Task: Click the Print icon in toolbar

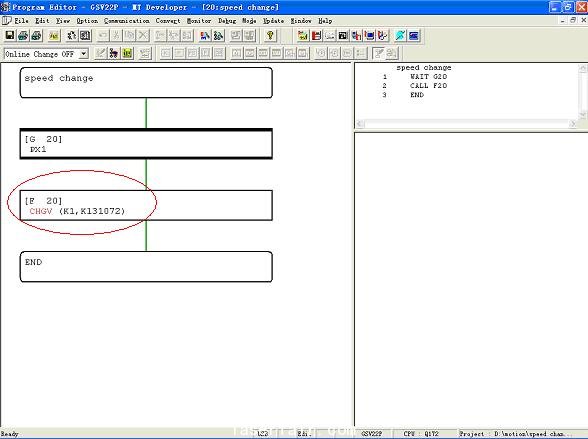Action: pyautogui.click(x=23, y=36)
